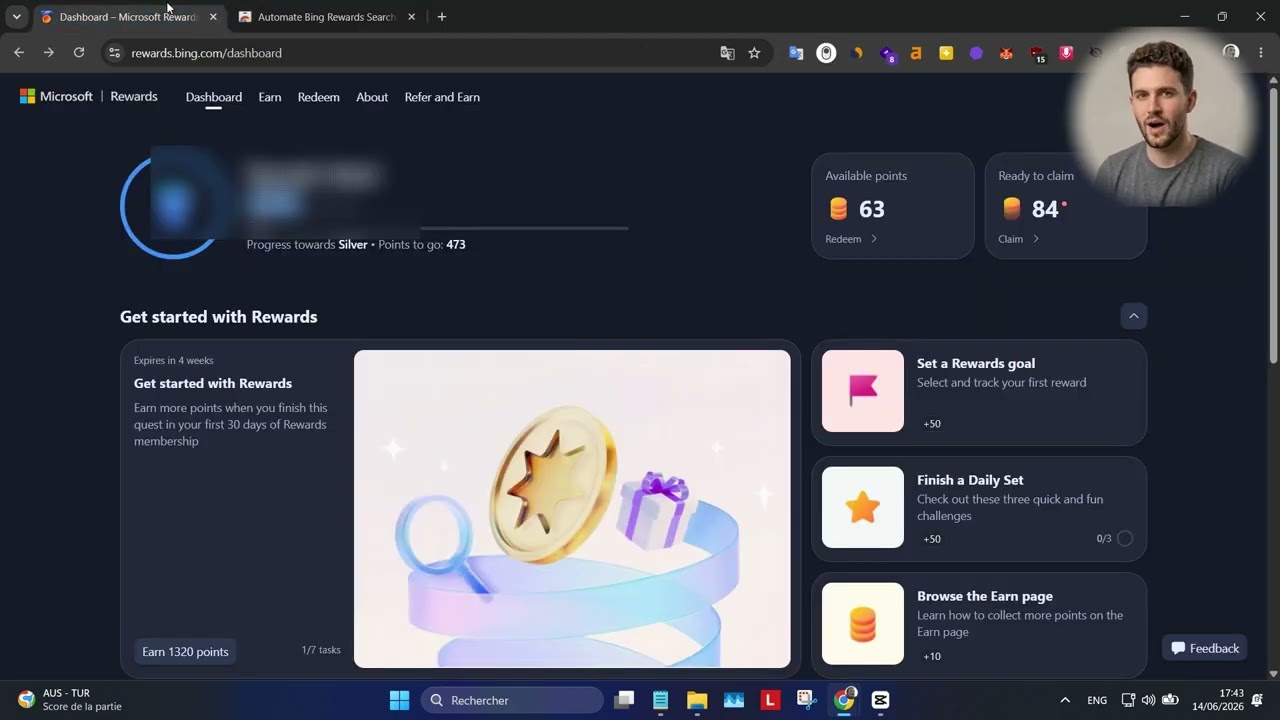Screen dimensions: 1280x720
Task: Open the tab search dropdown arrow
Action: click(x=16, y=17)
